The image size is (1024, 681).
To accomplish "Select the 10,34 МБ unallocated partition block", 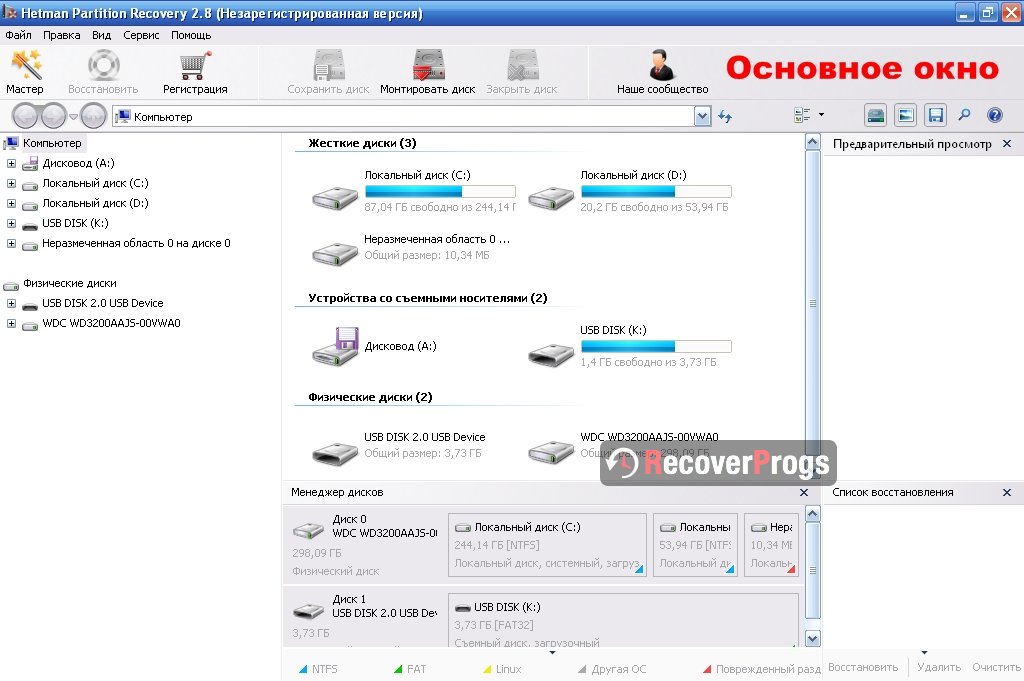I will click(x=771, y=545).
